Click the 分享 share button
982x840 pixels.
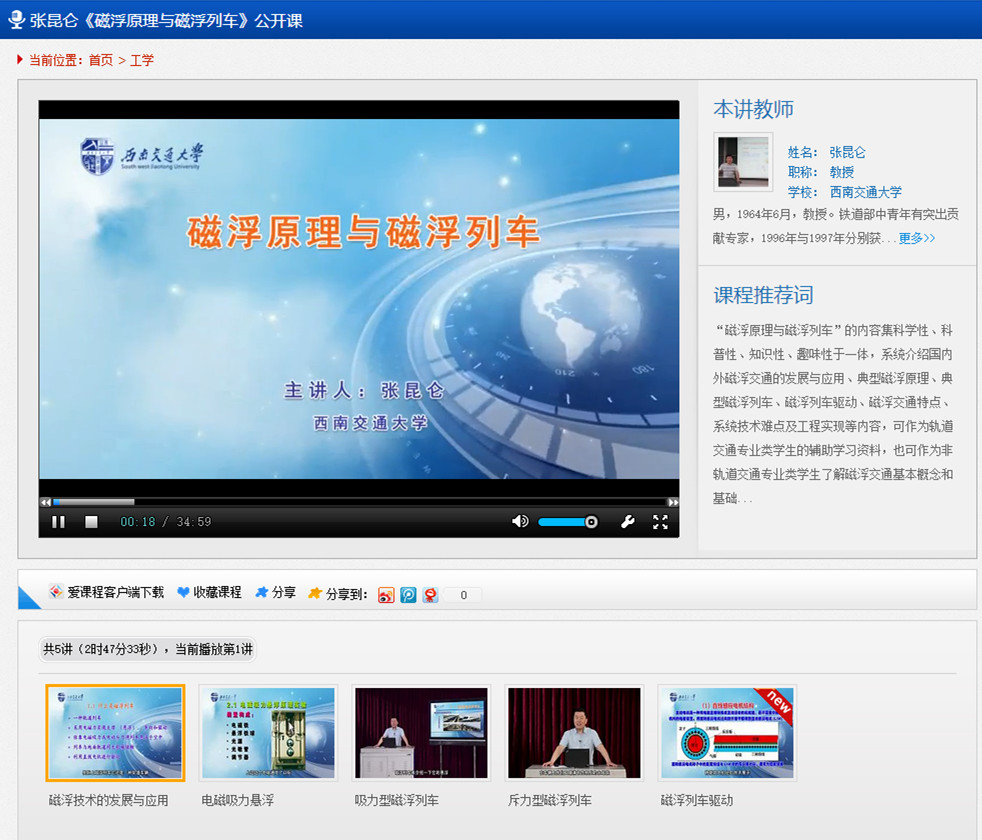(x=276, y=593)
